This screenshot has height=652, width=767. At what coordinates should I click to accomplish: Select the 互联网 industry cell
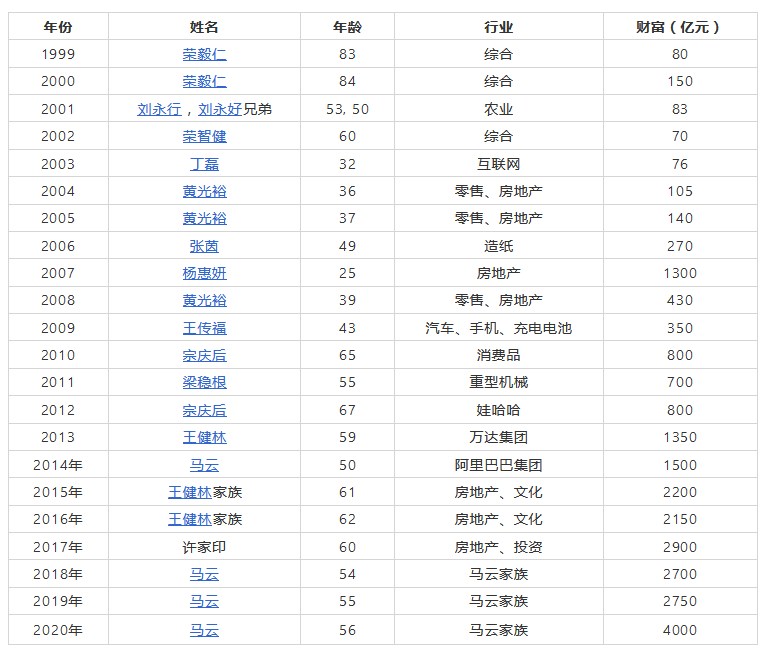pyautogui.click(x=498, y=164)
